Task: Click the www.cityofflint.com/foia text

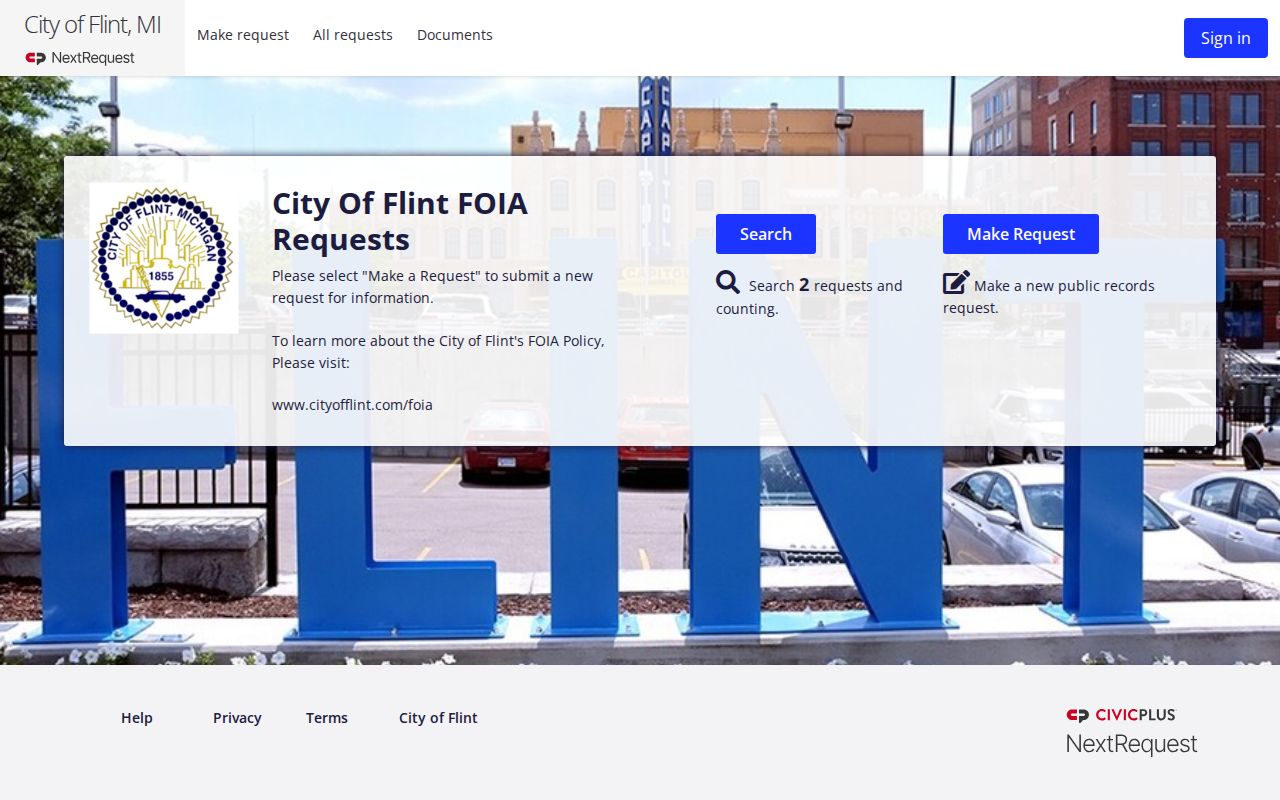Action: [352, 405]
